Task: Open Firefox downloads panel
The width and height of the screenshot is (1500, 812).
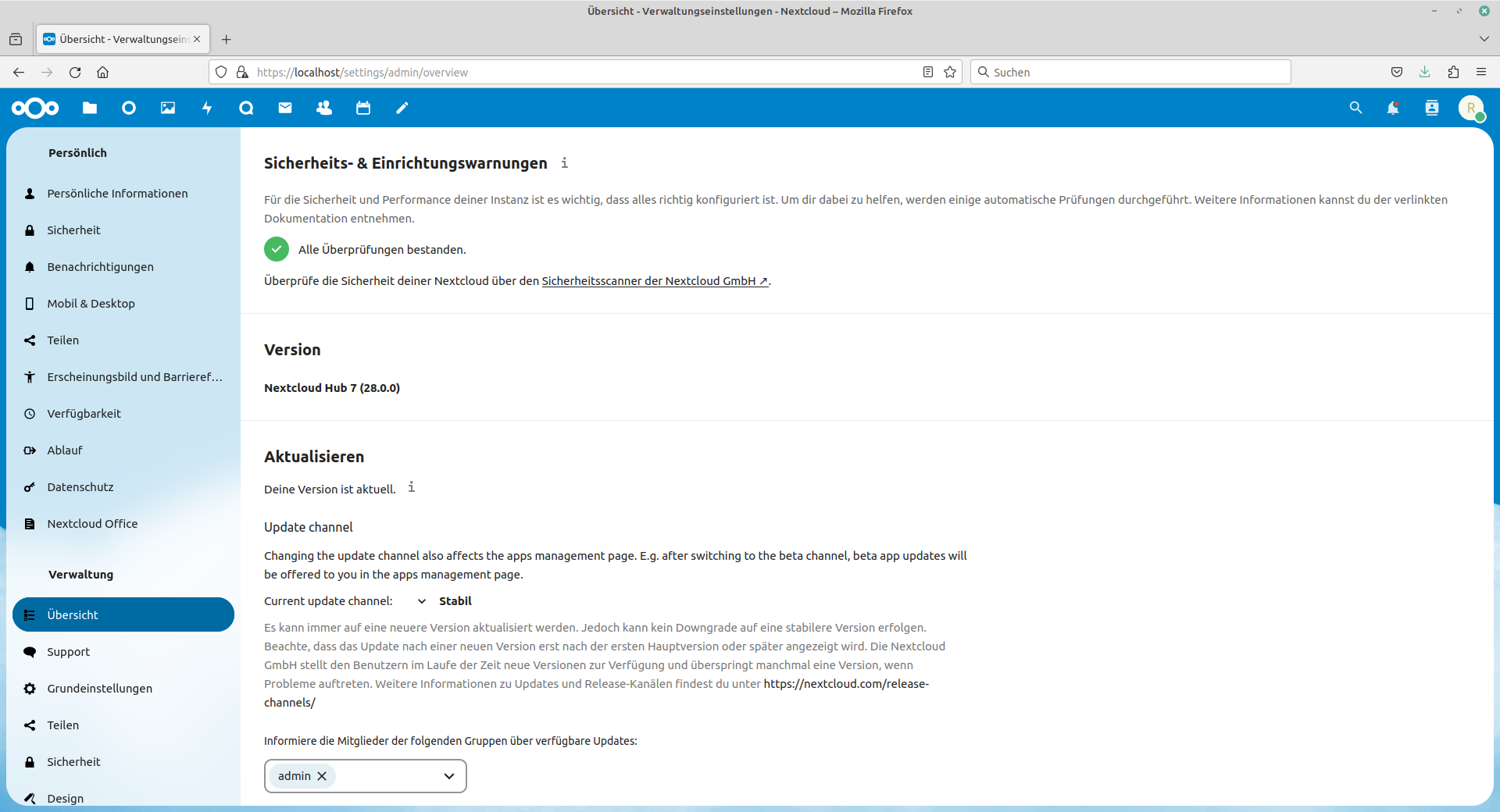Action: pyautogui.click(x=1425, y=72)
